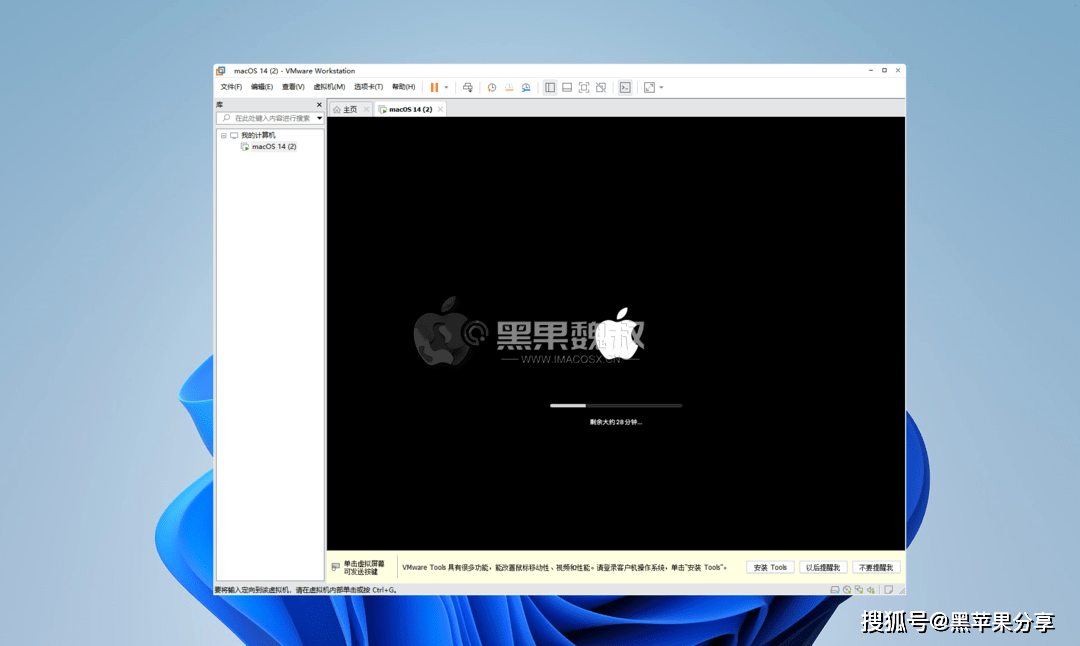Switch to Unity mode from the toolbar
This screenshot has height=646, width=1080.
click(x=601, y=87)
